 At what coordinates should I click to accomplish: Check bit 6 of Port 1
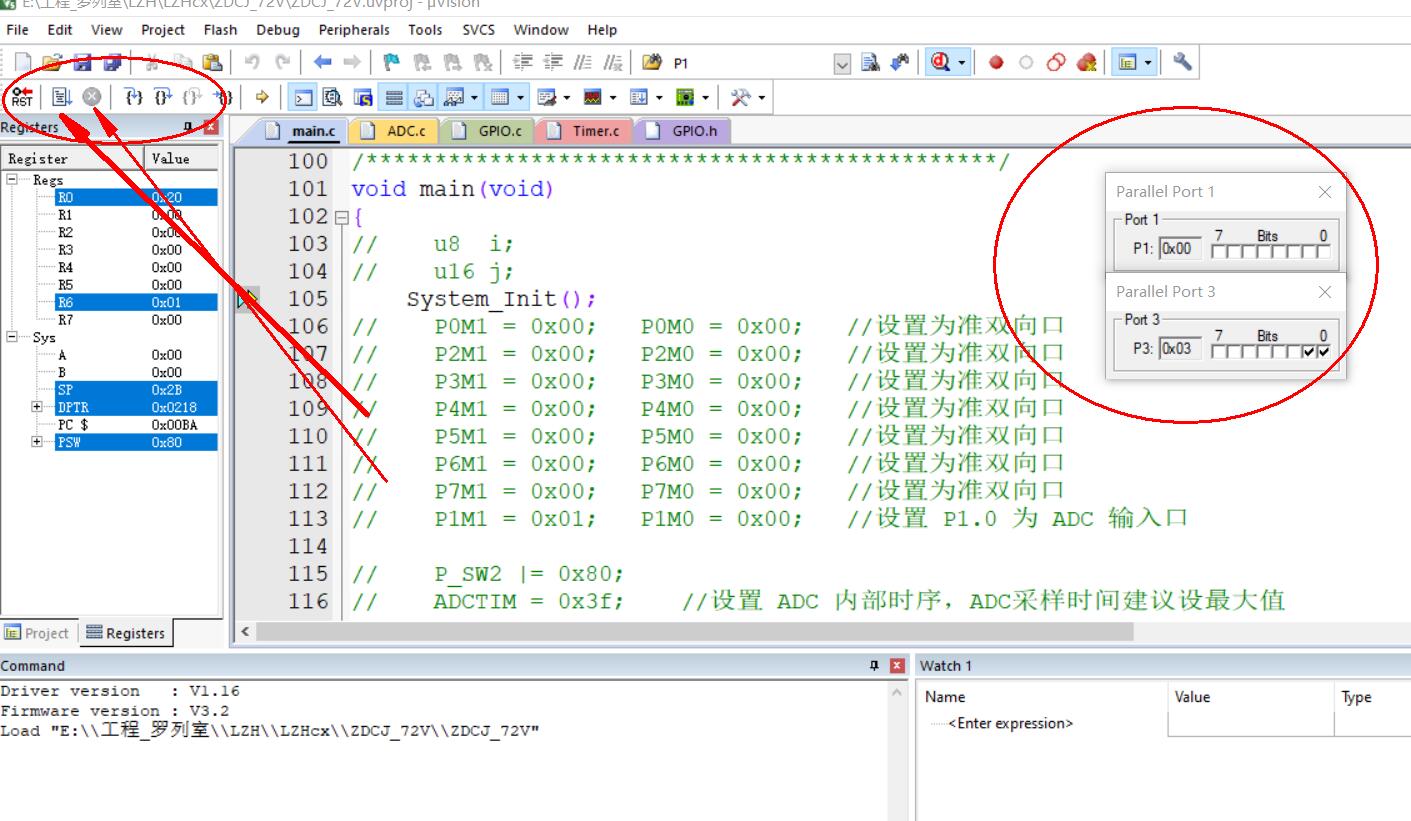tap(1234, 252)
